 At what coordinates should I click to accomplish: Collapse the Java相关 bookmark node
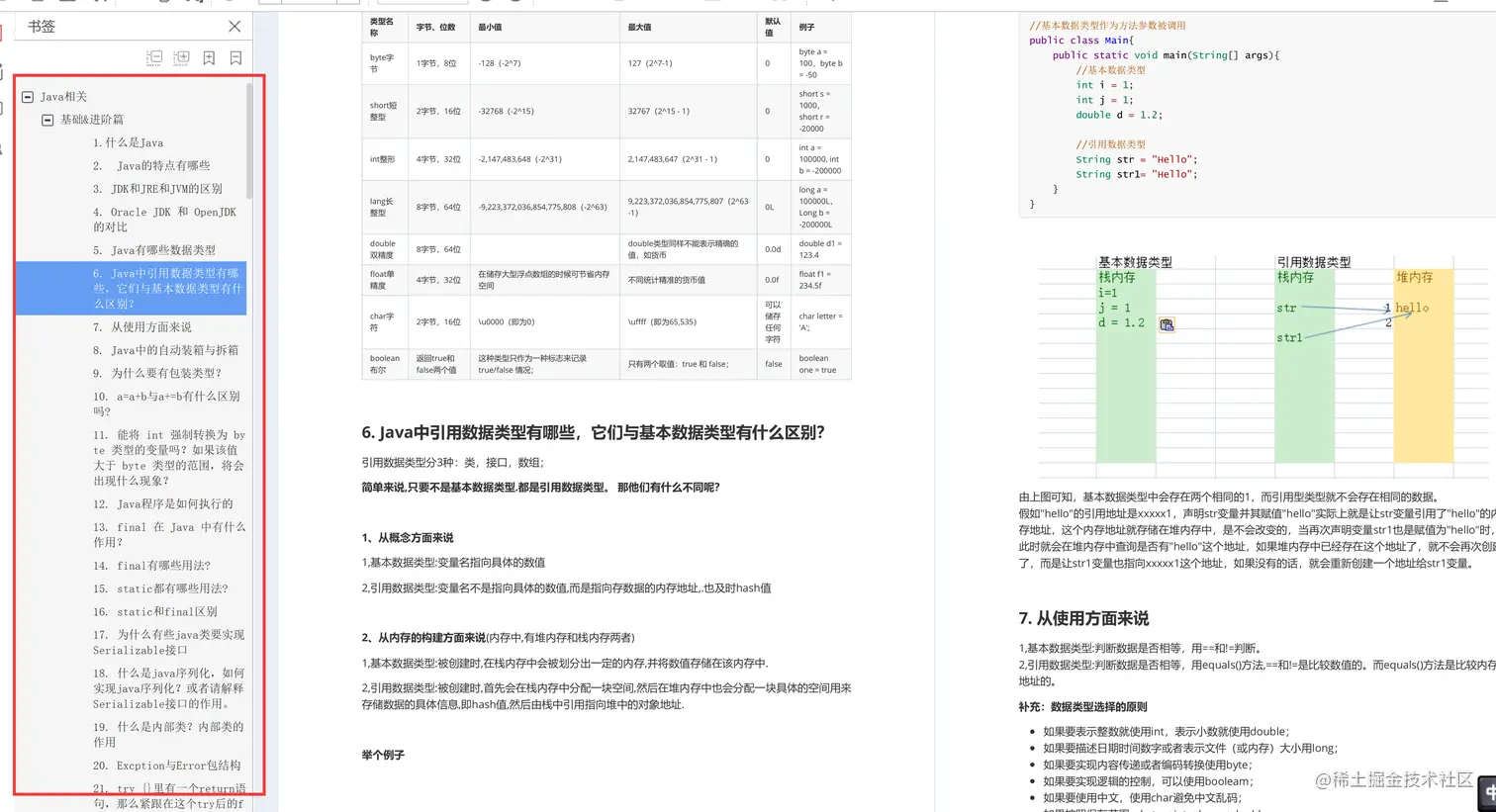click(x=28, y=97)
